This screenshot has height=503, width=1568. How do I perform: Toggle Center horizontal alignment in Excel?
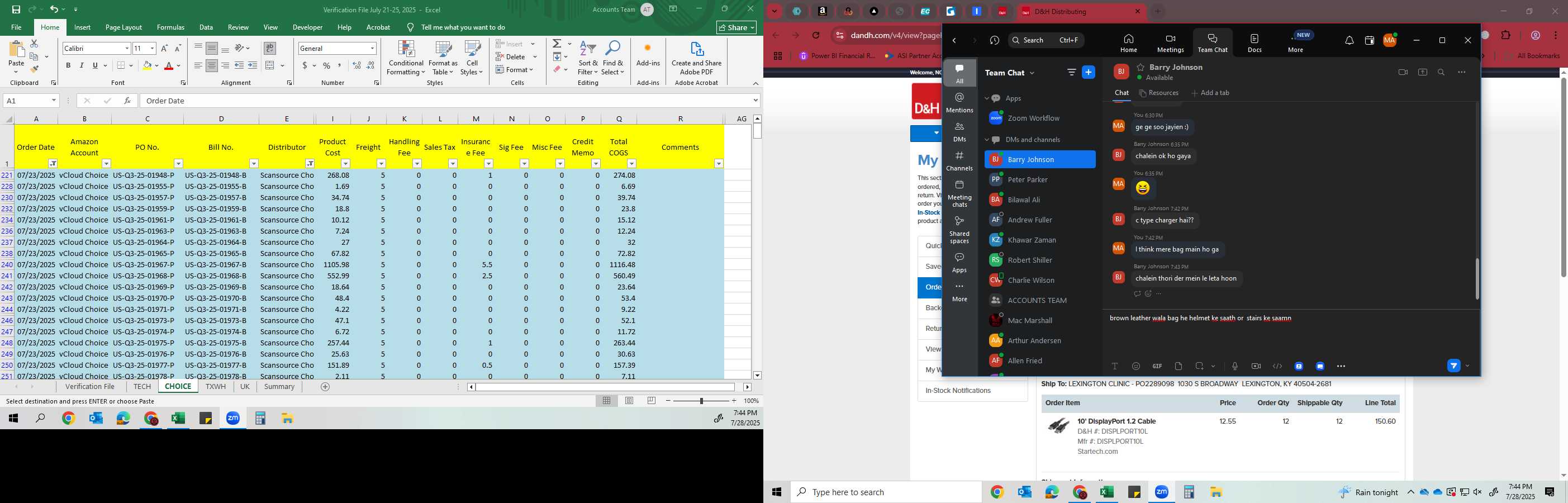[x=212, y=65]
